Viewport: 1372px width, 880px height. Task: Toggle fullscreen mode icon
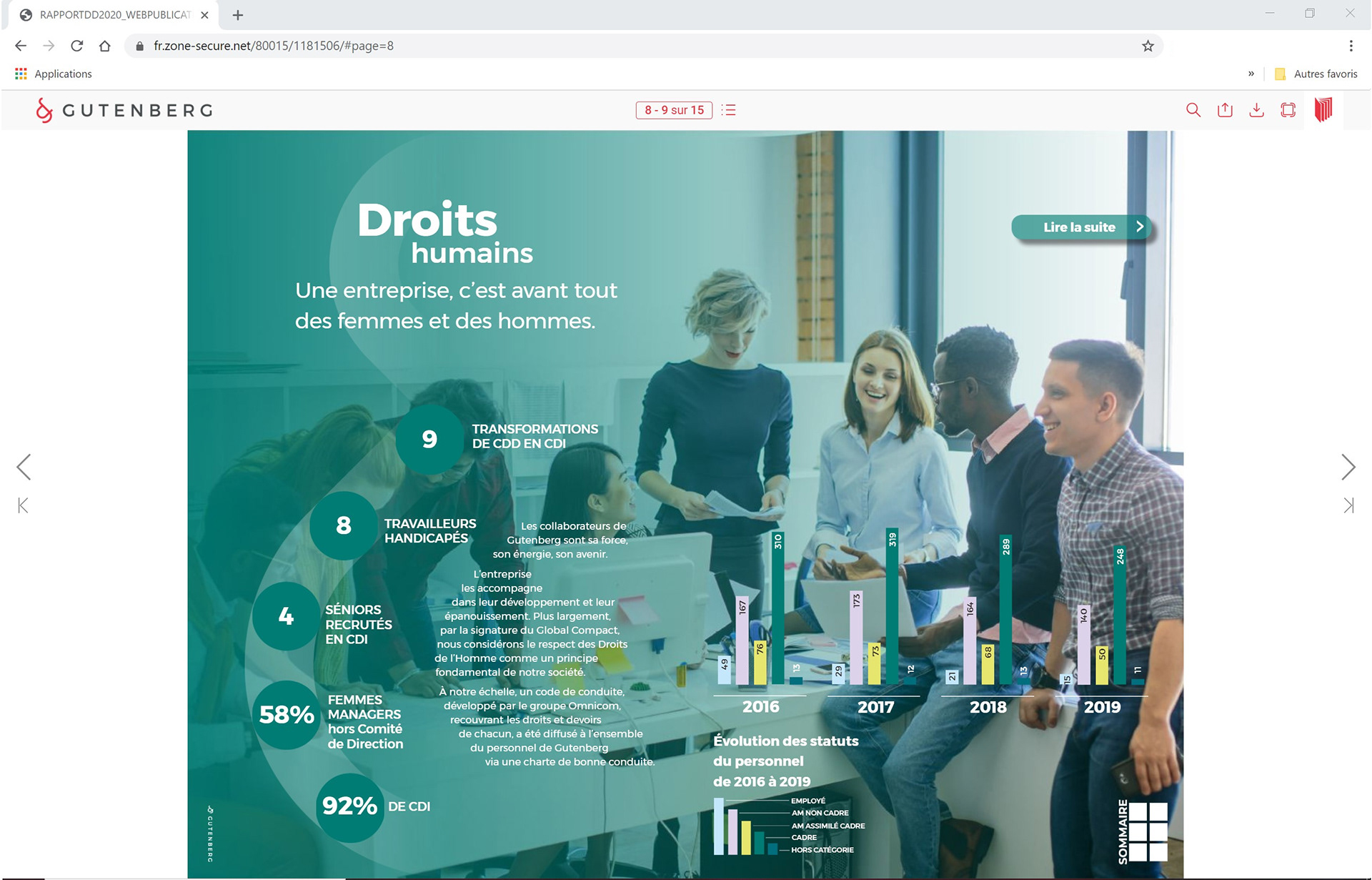click(1288, 110)
